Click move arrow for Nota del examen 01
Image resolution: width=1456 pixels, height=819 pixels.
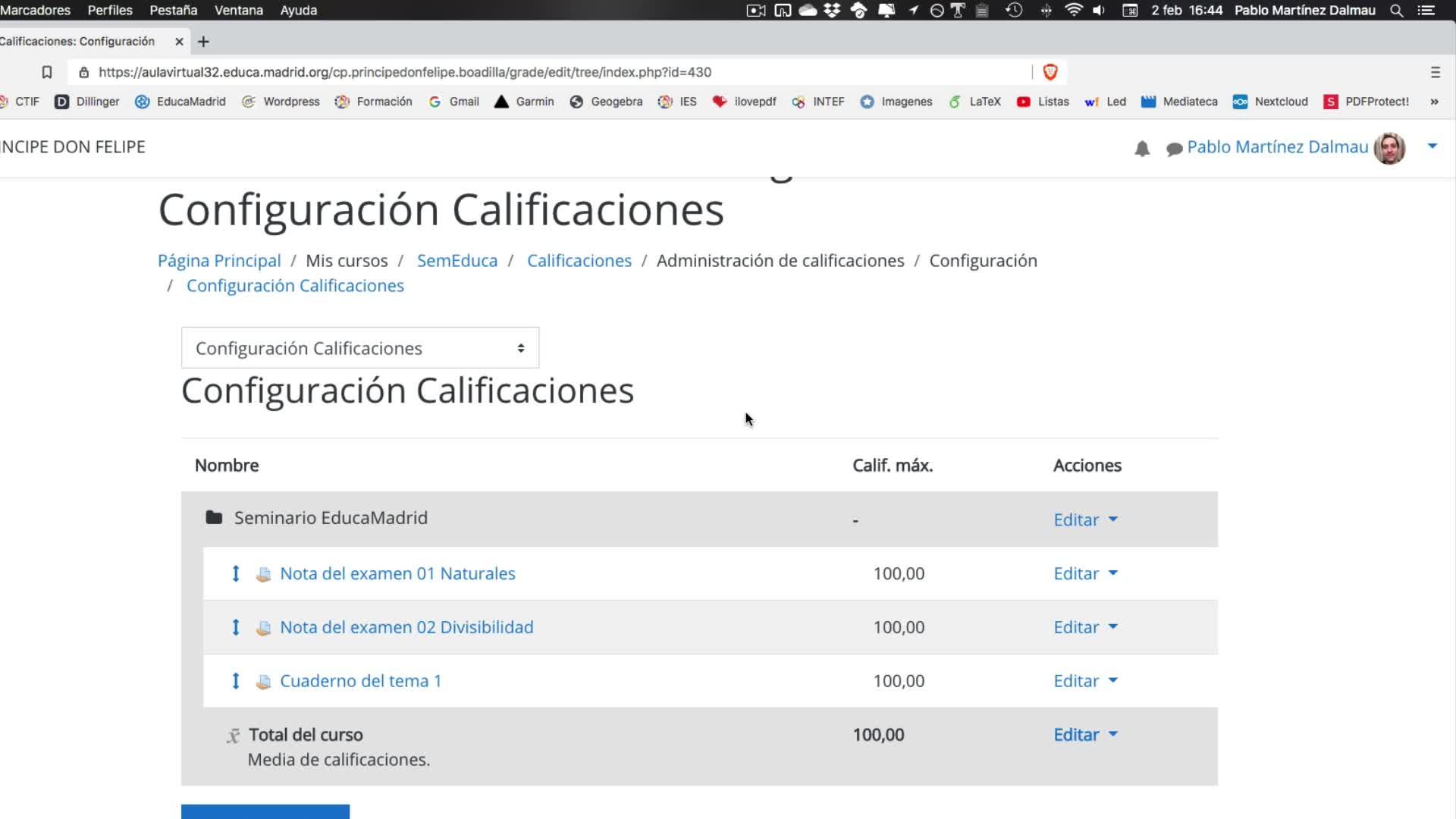(236, 574)
